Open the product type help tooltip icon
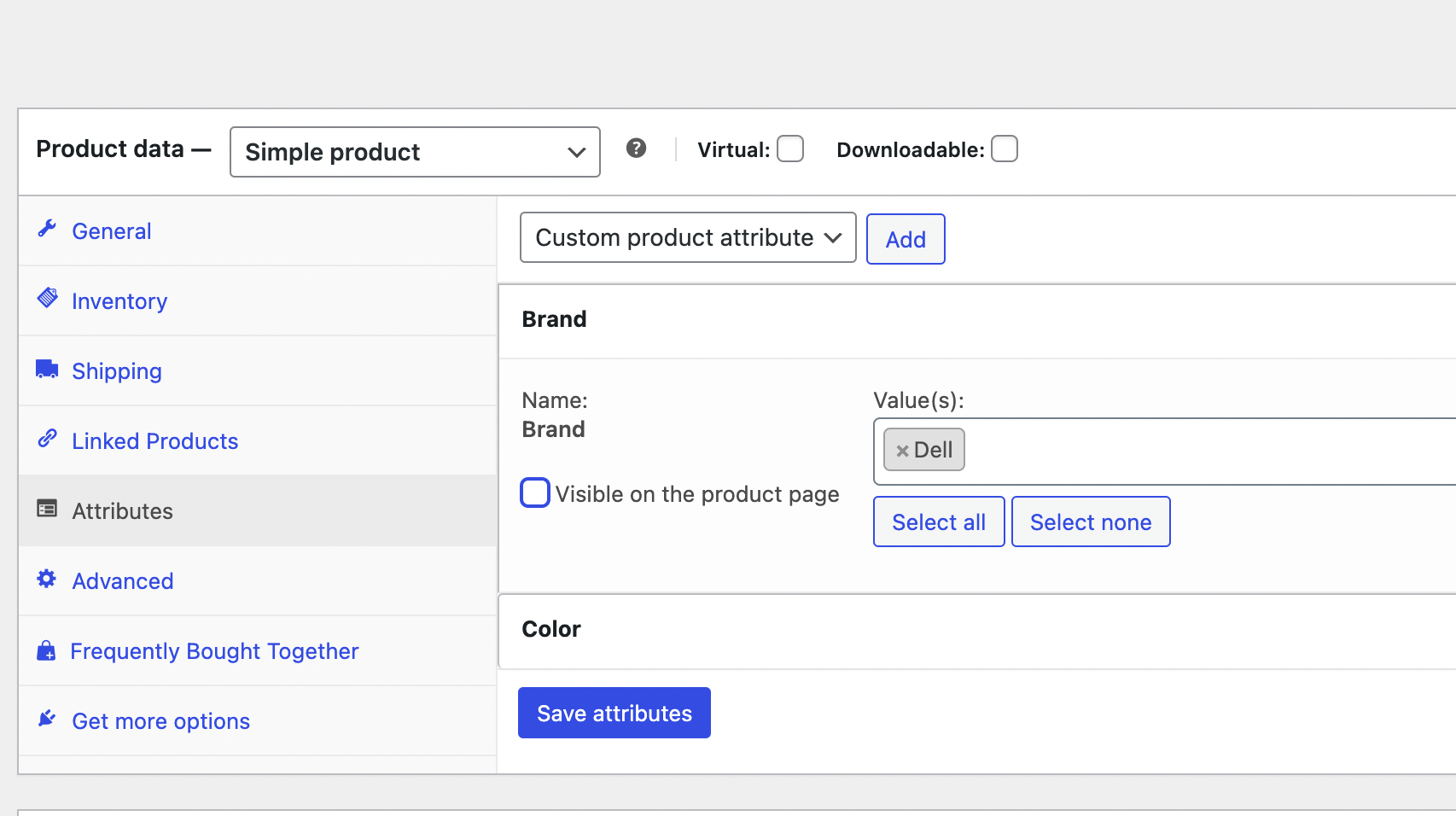 point(636,149)
